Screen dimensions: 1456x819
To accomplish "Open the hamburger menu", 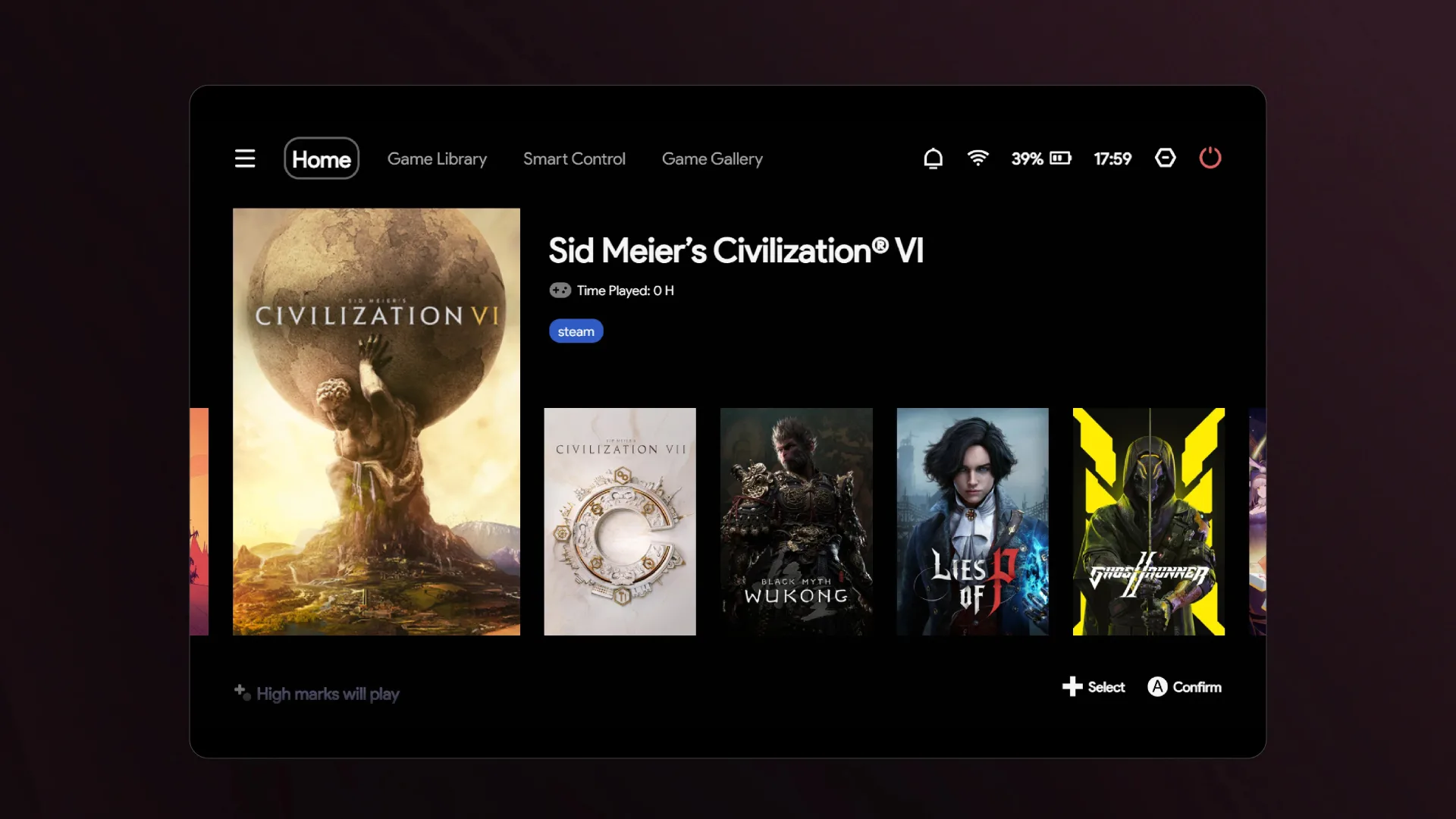I will [245, 158].
